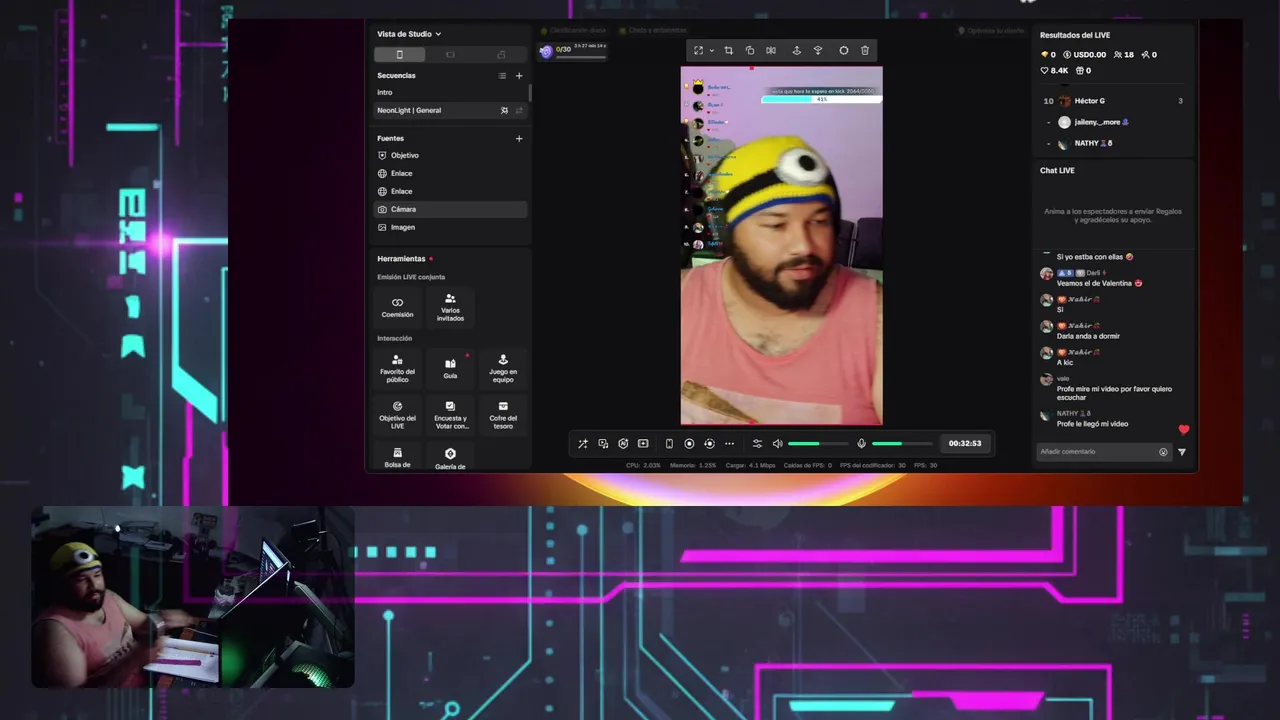Image resolution: width=1280 pixels, height=720 pixels.
Task: Click the chat filter funnel icon
Action: click(x=1181, y=452)
